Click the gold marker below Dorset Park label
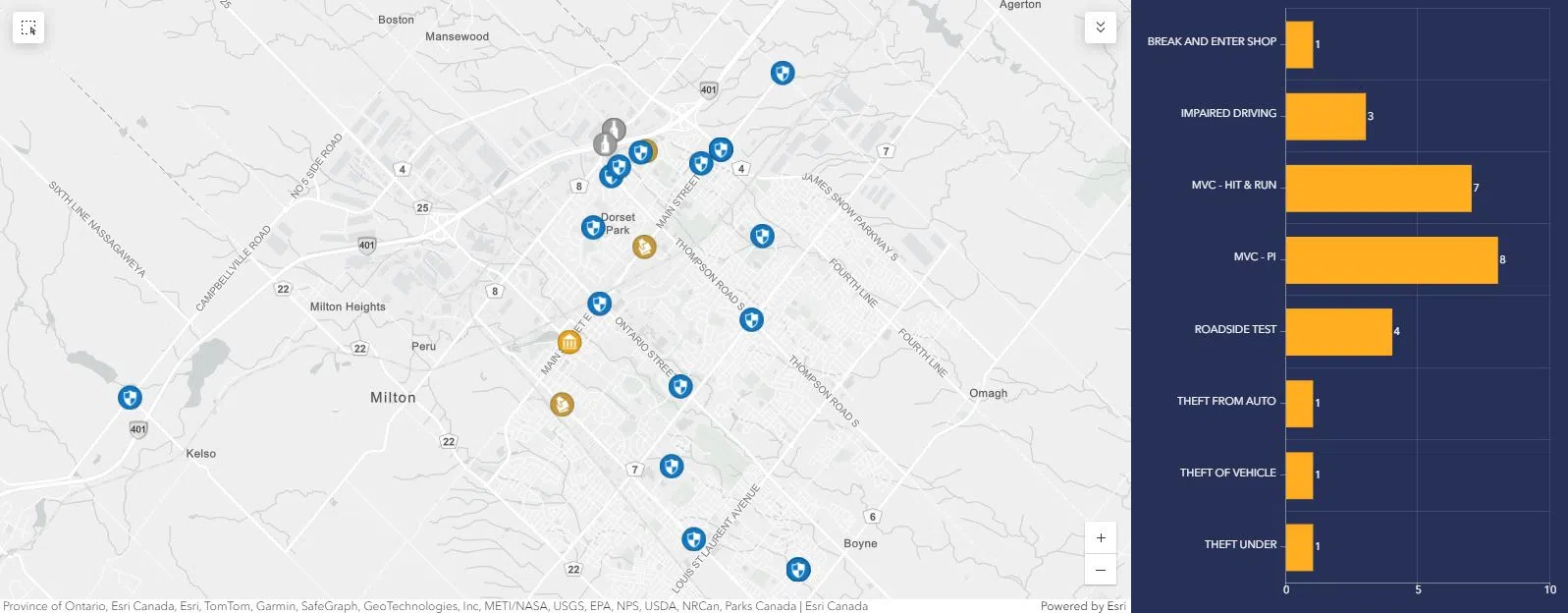 [644, 246]
